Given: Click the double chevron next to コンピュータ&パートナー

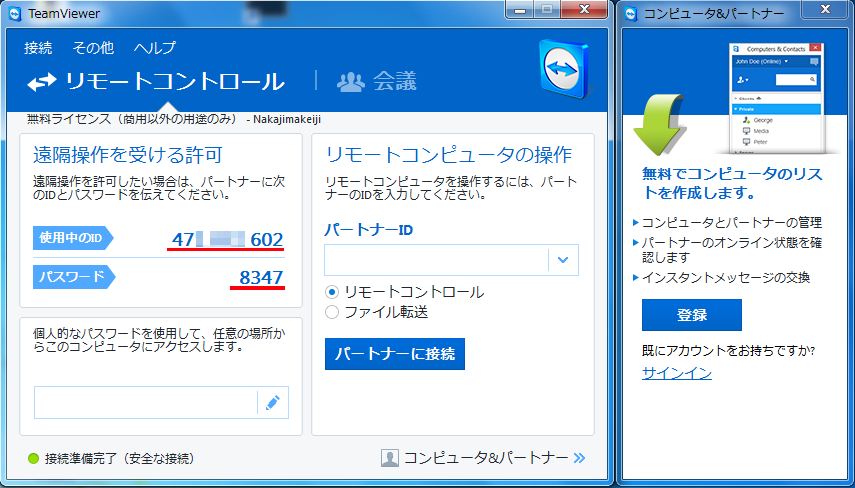Looking at the screenshot, I should click(x=579, y=458).
